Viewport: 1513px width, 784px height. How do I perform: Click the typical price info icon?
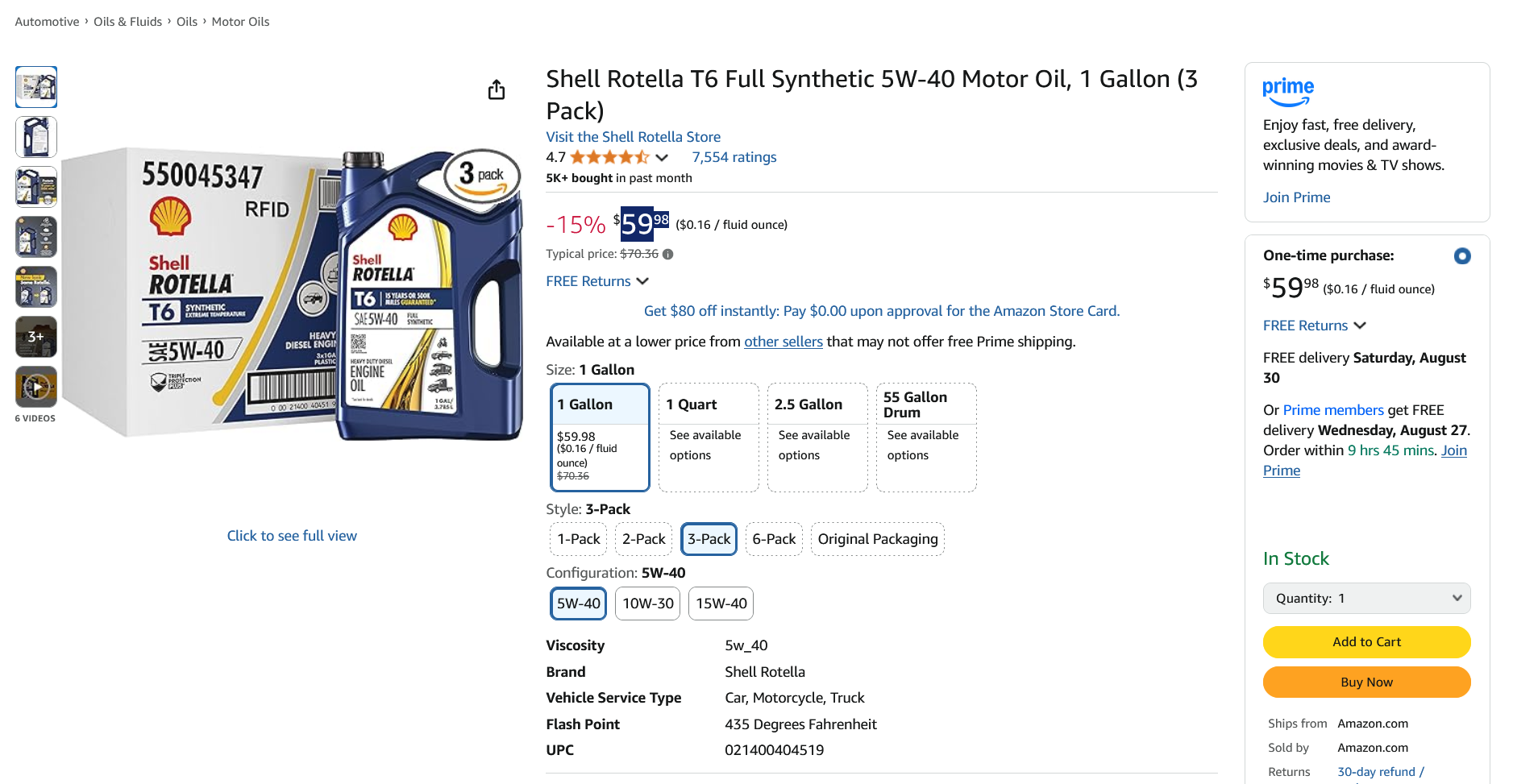668,254
